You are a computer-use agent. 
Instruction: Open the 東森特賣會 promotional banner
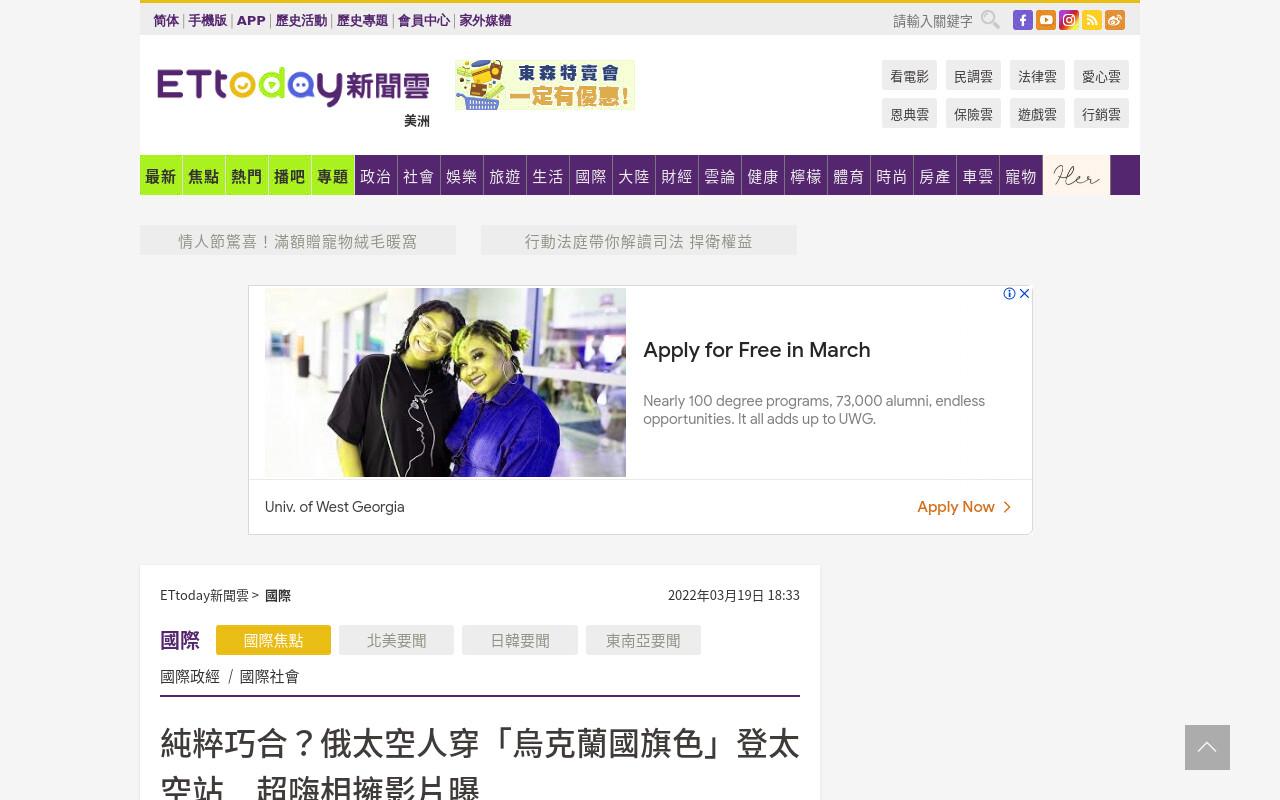pyautogui.click(x=545, y=85)
